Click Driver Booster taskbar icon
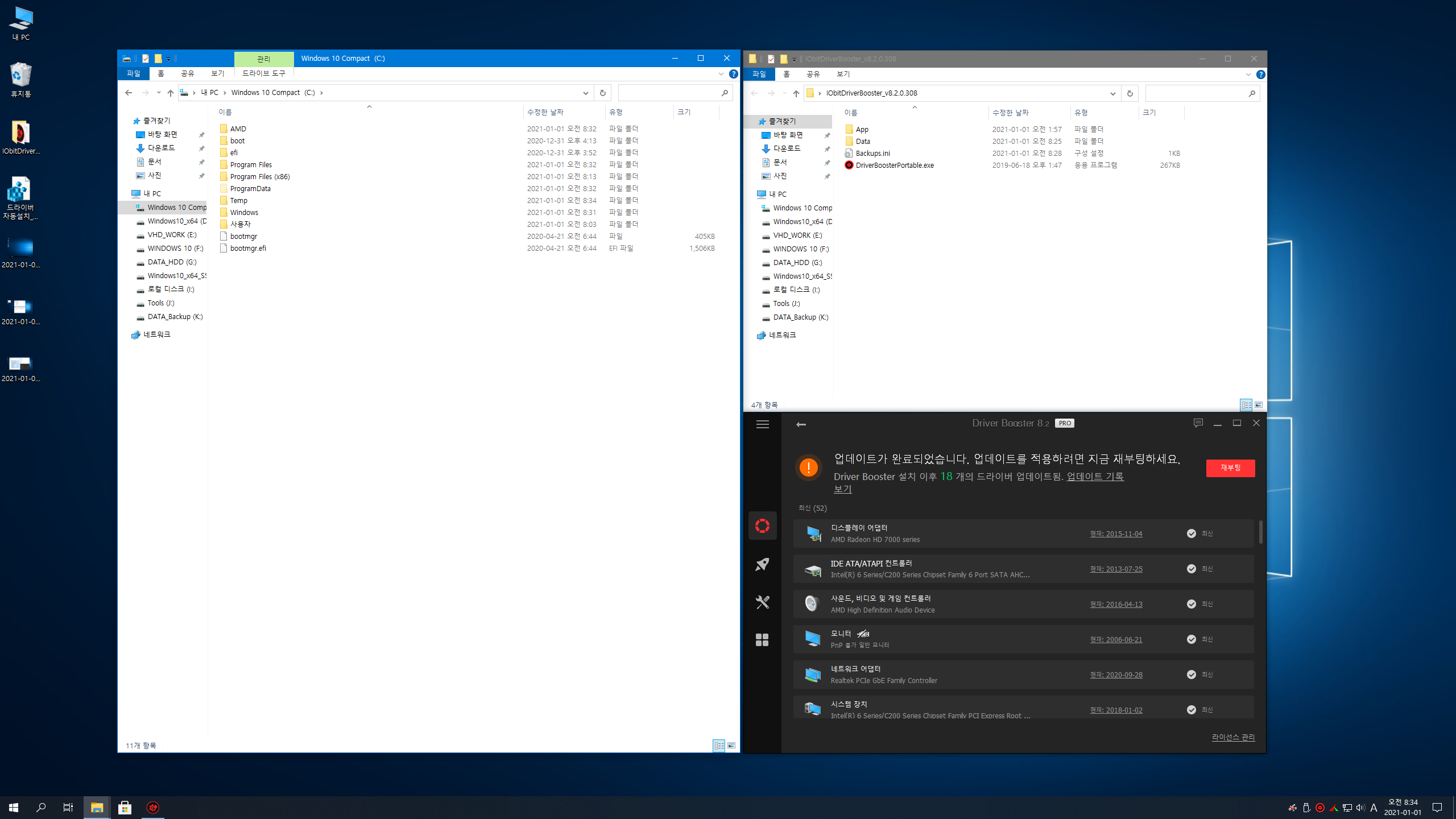The image size is (1456, 819). (152, 808)
